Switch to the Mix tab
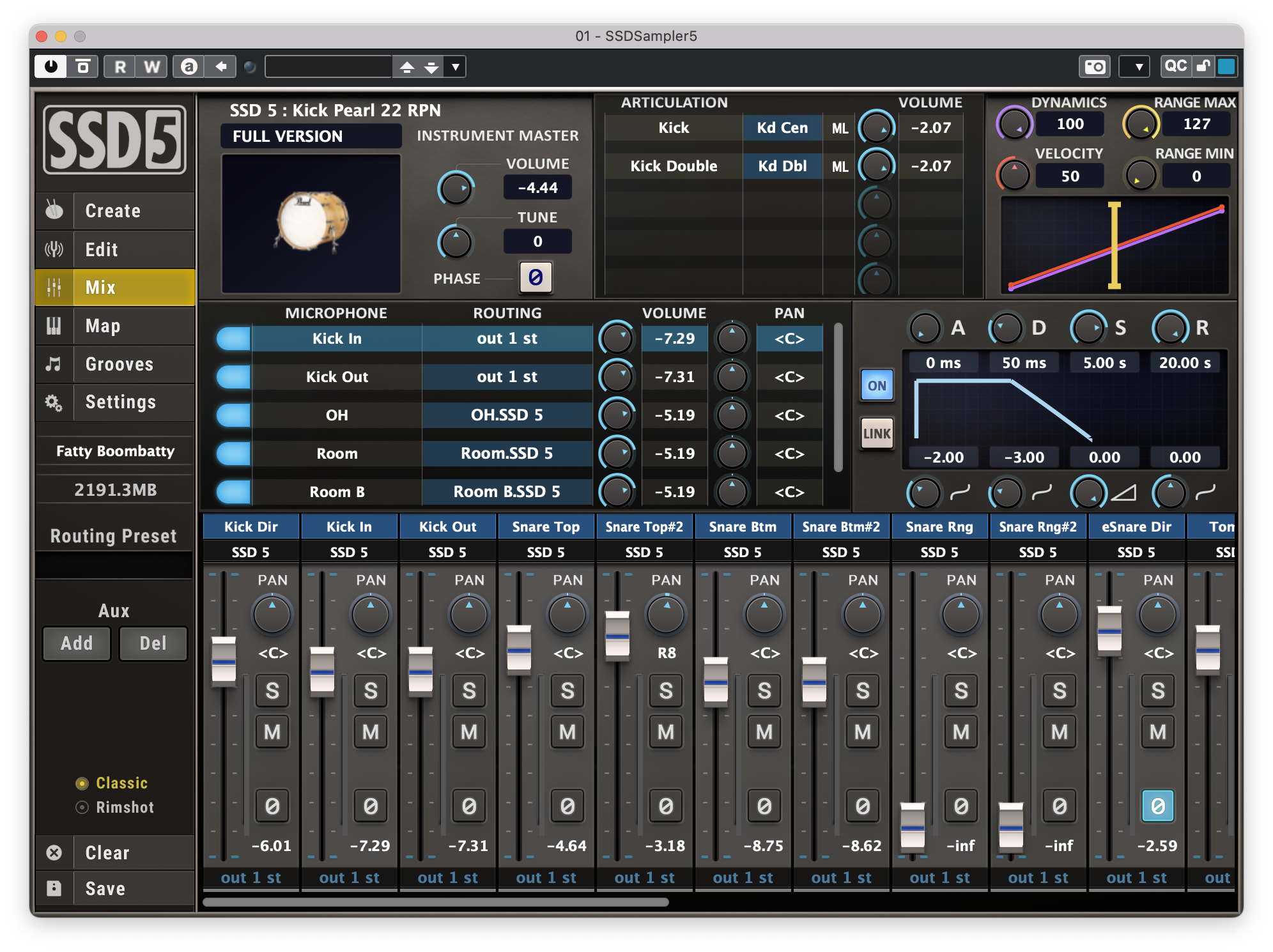This screenshot has width=1273, height=952. (115, 288)
